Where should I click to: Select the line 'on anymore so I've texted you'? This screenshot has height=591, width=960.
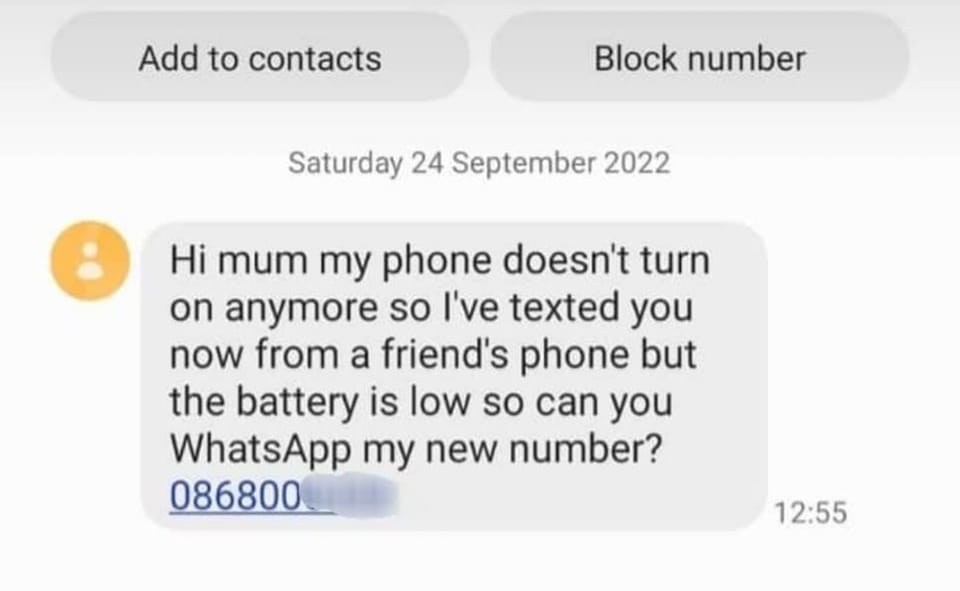click(431, 308)
